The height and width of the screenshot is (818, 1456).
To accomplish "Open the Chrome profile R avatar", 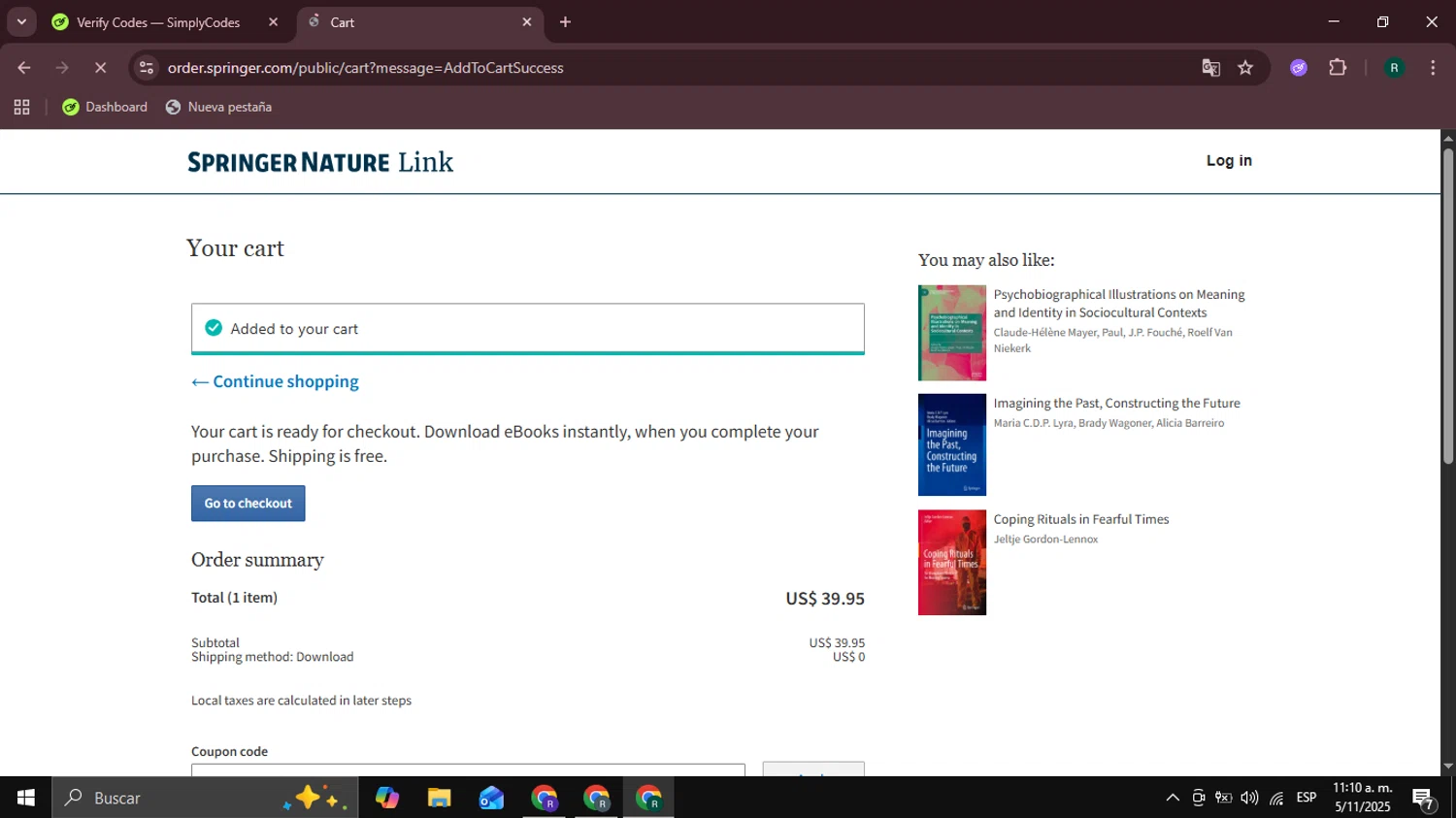I will [1394, 68].
